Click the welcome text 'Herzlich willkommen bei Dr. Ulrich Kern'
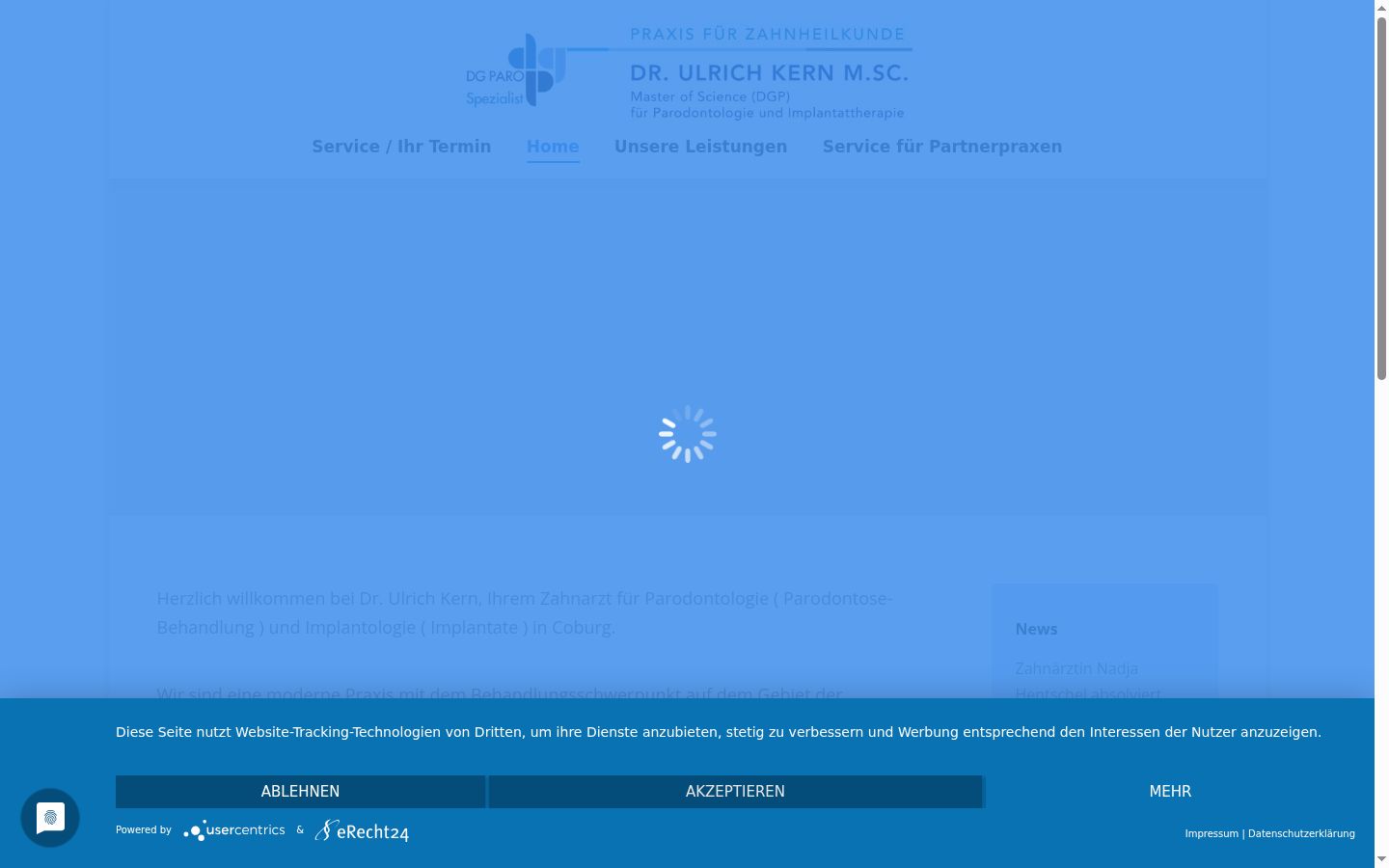 tap(317, 599)
